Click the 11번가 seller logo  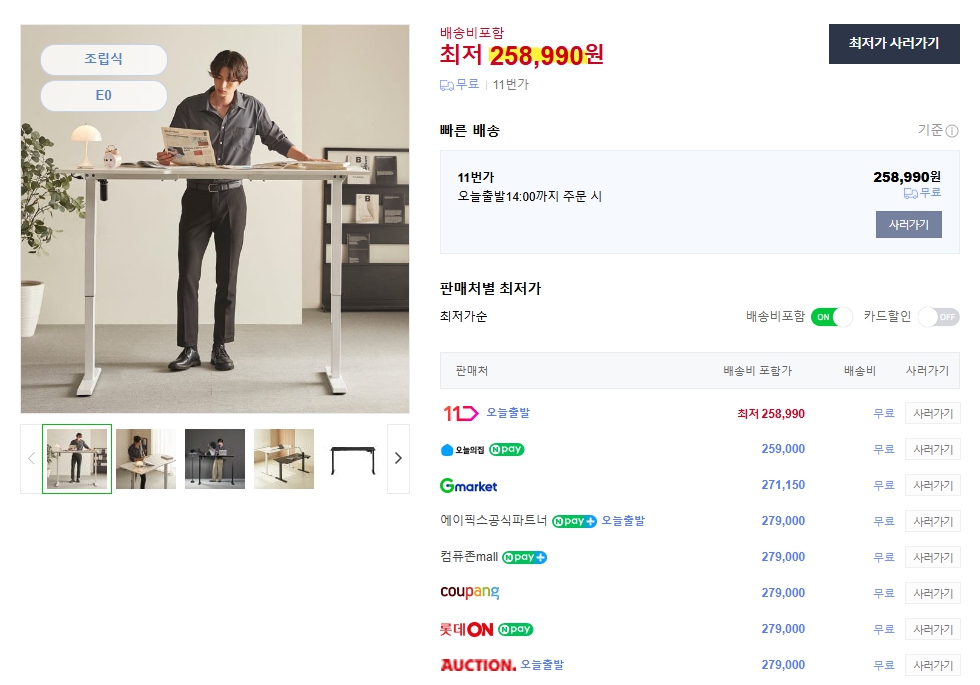pyautogui.click(x=461, y=413)
